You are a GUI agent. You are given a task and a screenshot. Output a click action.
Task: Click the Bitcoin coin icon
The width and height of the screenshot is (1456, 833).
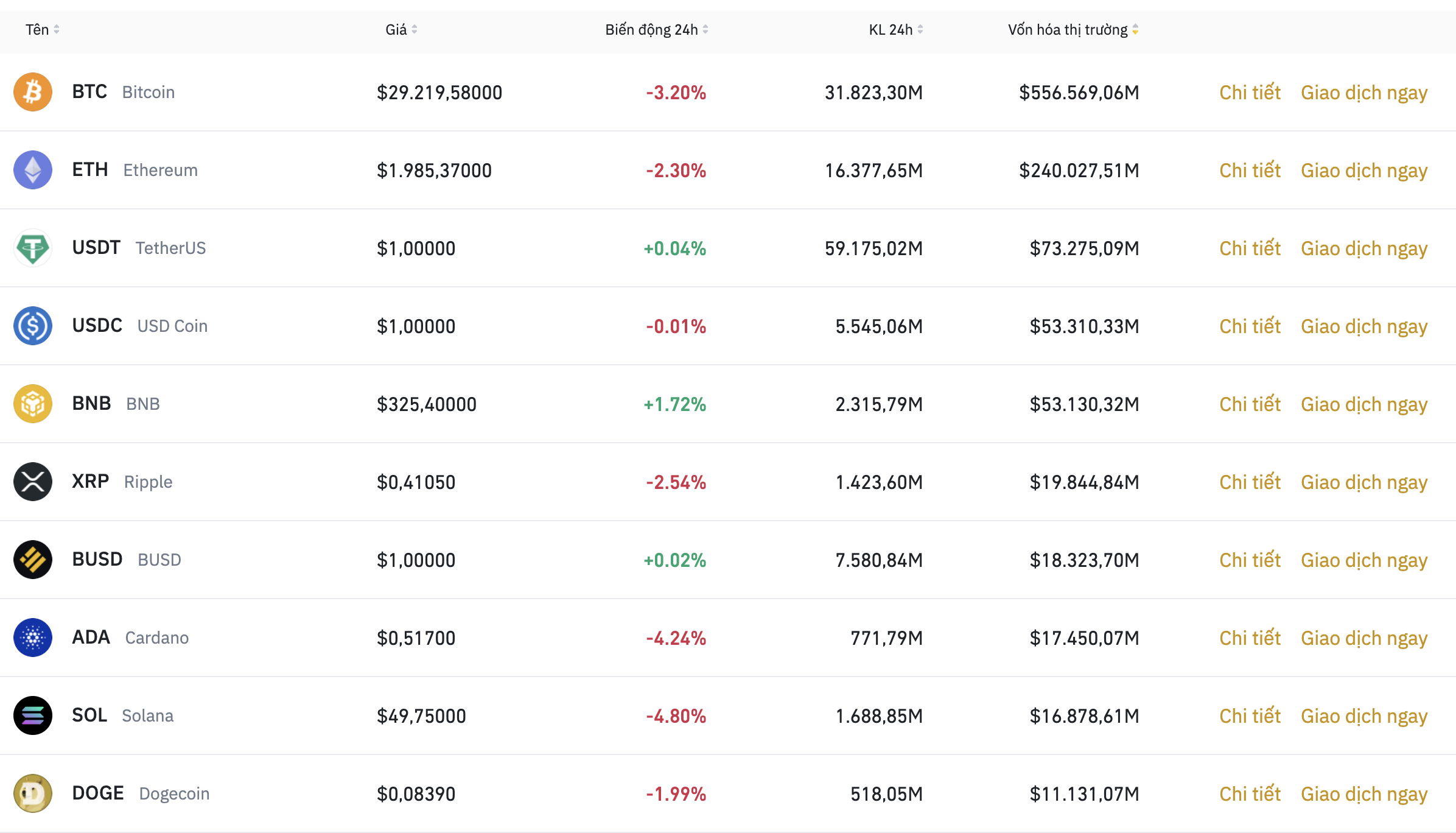[x=33, y=92]
